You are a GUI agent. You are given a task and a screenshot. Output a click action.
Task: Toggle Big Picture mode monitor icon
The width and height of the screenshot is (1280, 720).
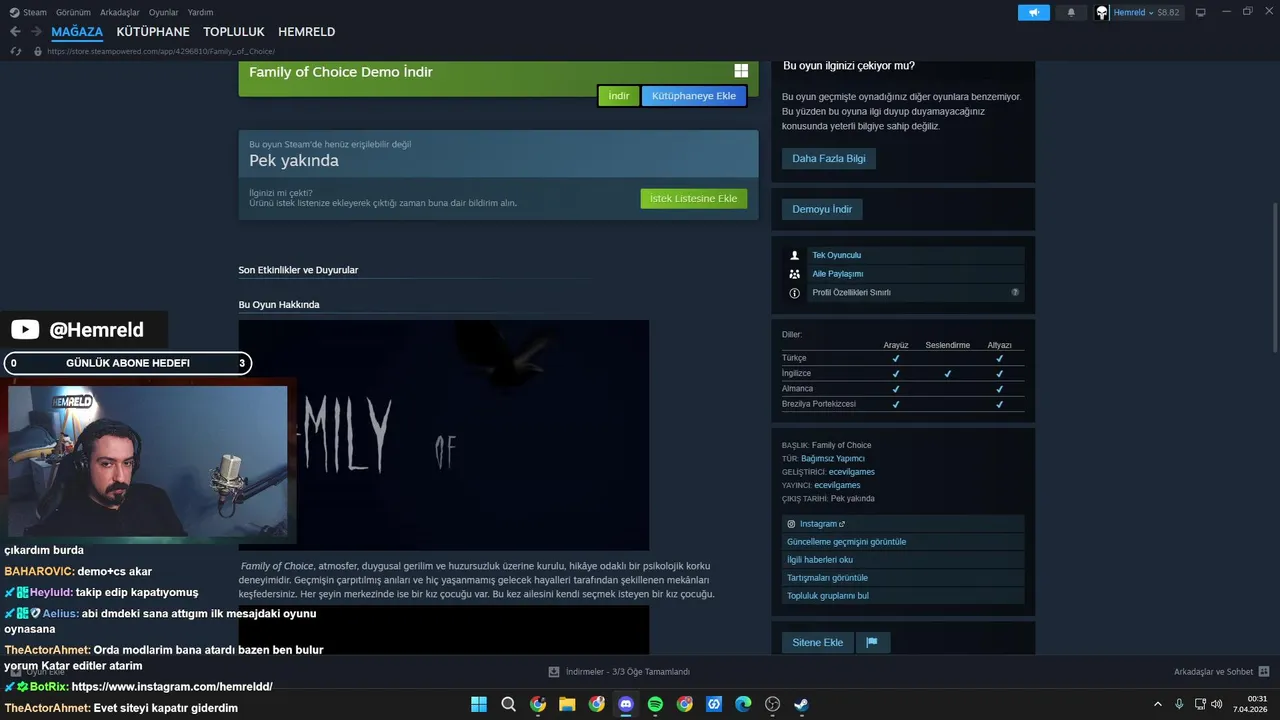1200,12
